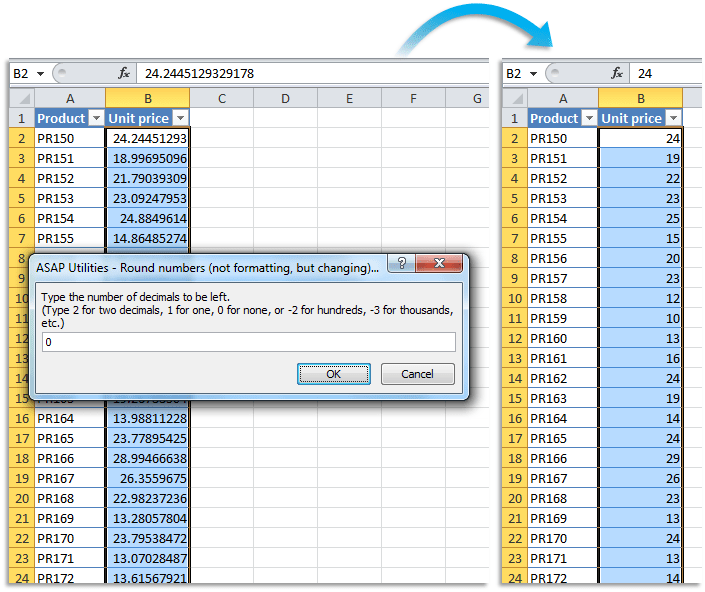The image size is (705, 592).
Task: Click OK in the Round numbers dialog
Action: tap(334, 374)
